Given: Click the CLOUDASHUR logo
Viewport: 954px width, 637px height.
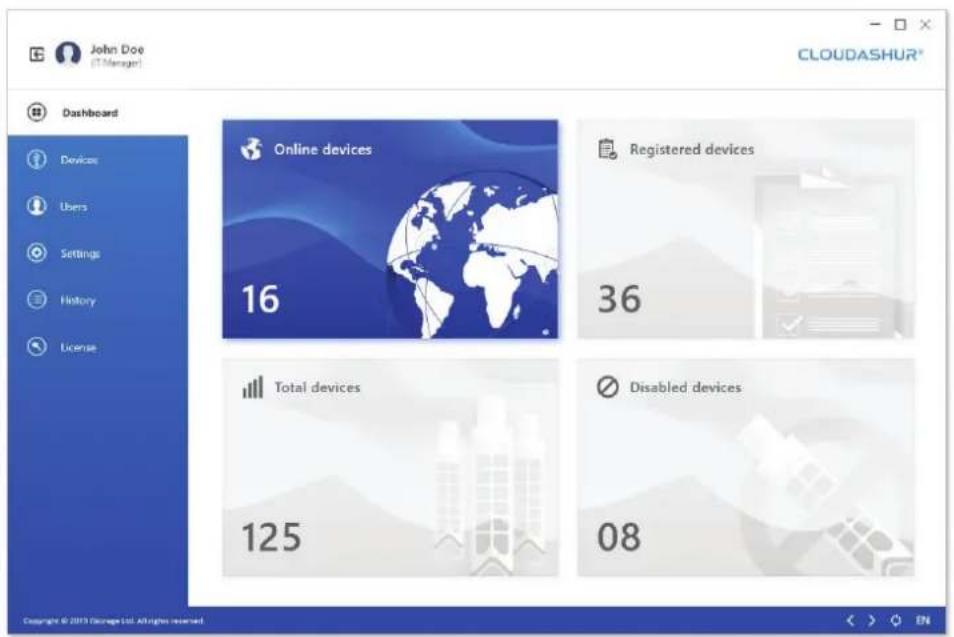Looking at the screenshot, I should coord(860,55).
